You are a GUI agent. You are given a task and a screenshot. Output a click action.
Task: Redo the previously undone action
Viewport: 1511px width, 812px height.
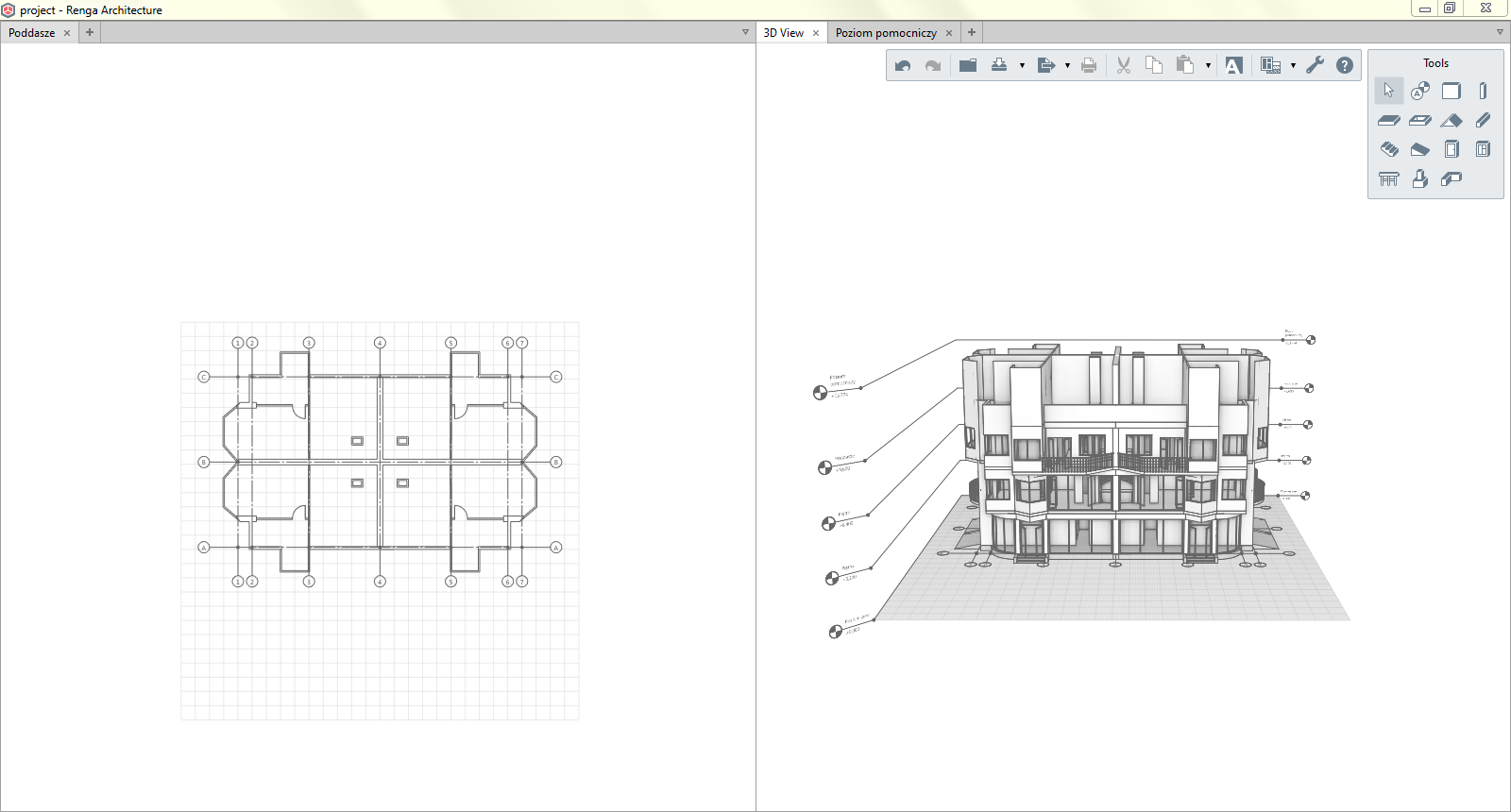click(x=933, y=65)
